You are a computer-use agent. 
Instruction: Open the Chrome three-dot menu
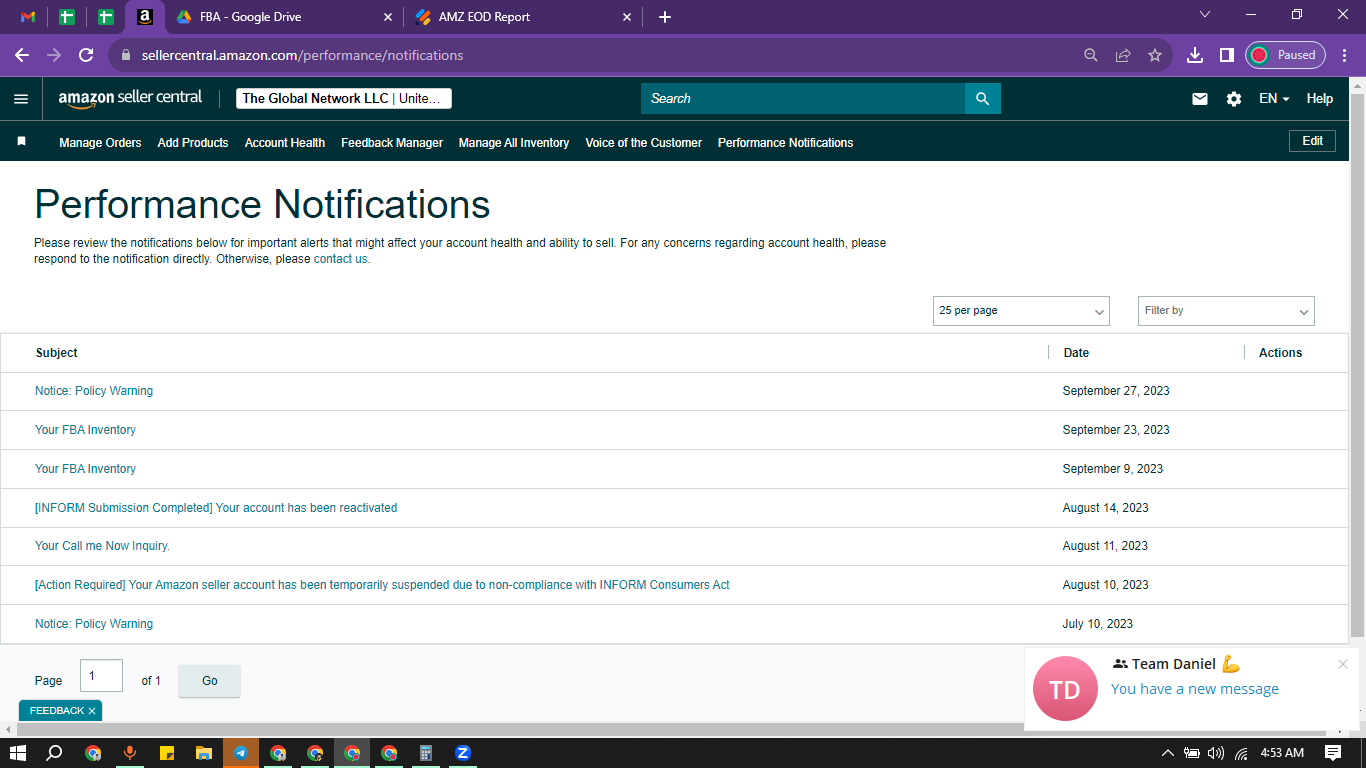click(1345, 55)
